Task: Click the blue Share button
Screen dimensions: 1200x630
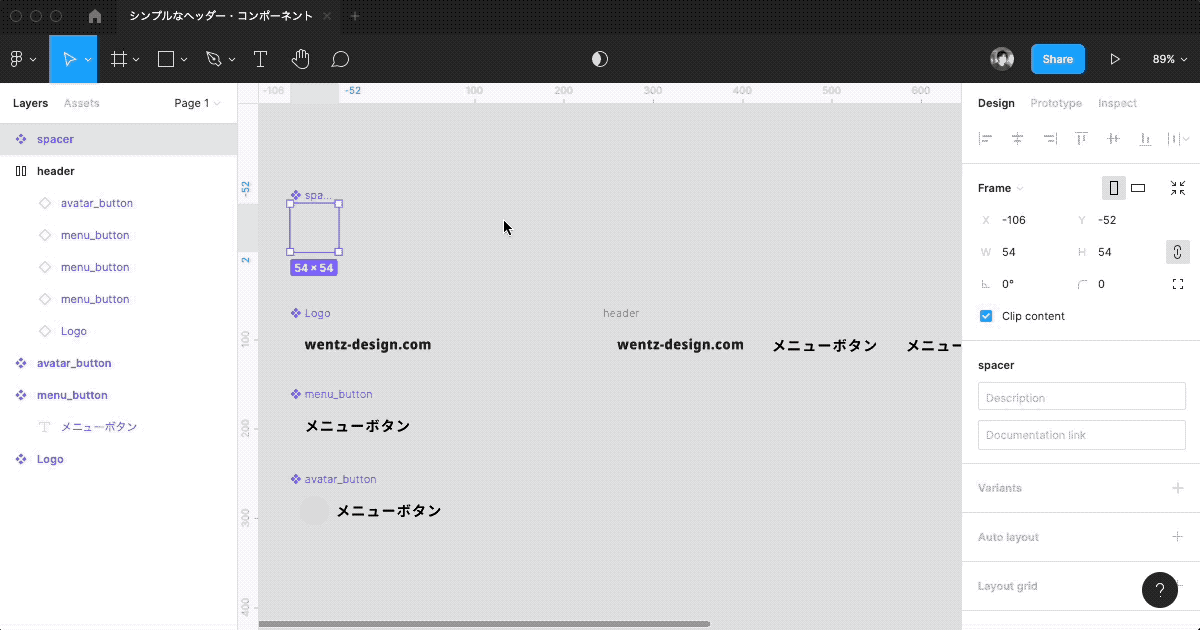Action: click(x=1057, y=59)
